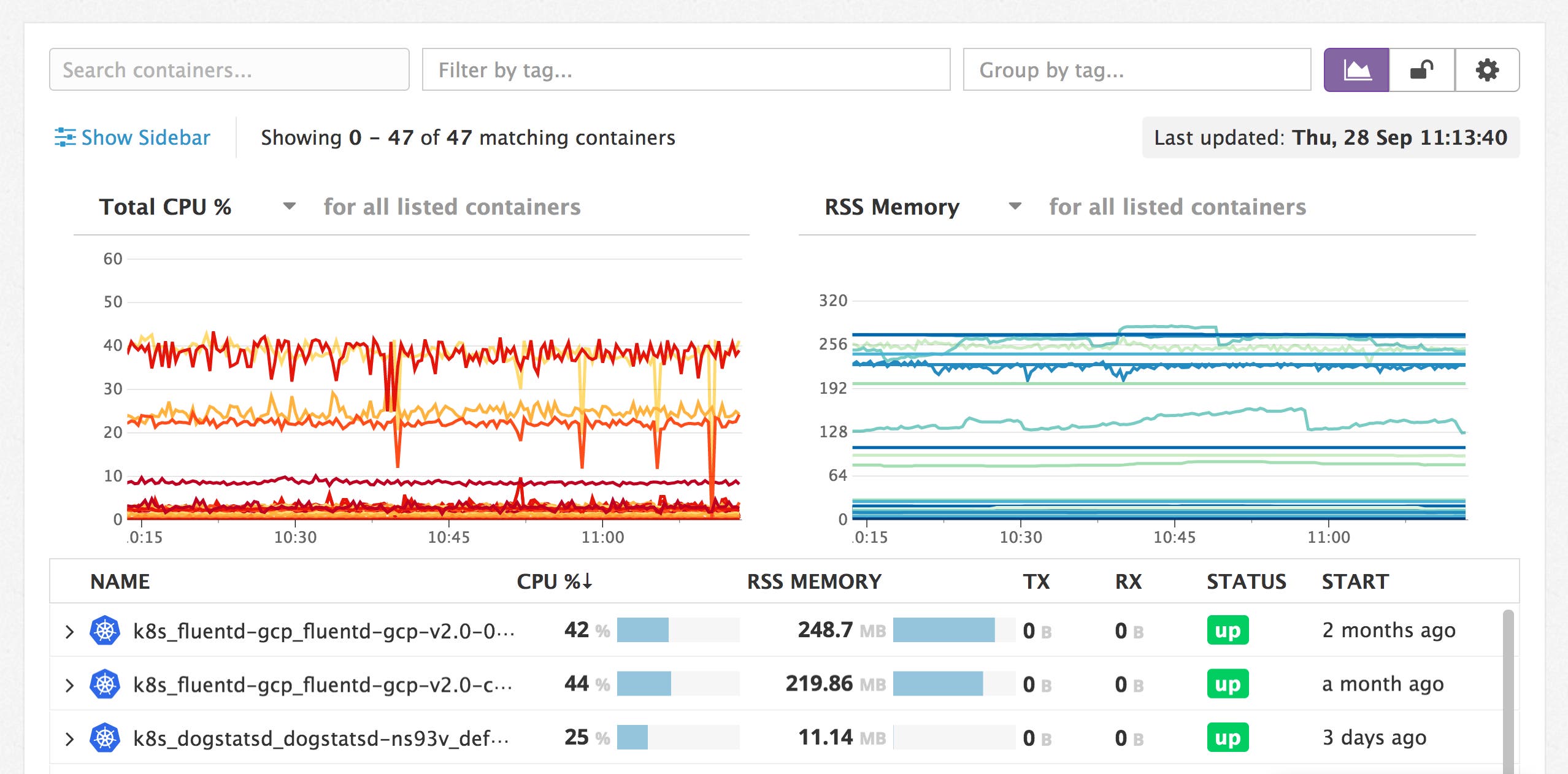The image size is (1568, 774).
Task: Expand the first fluentd-gcp container row
Action: [x=69, y=630]
